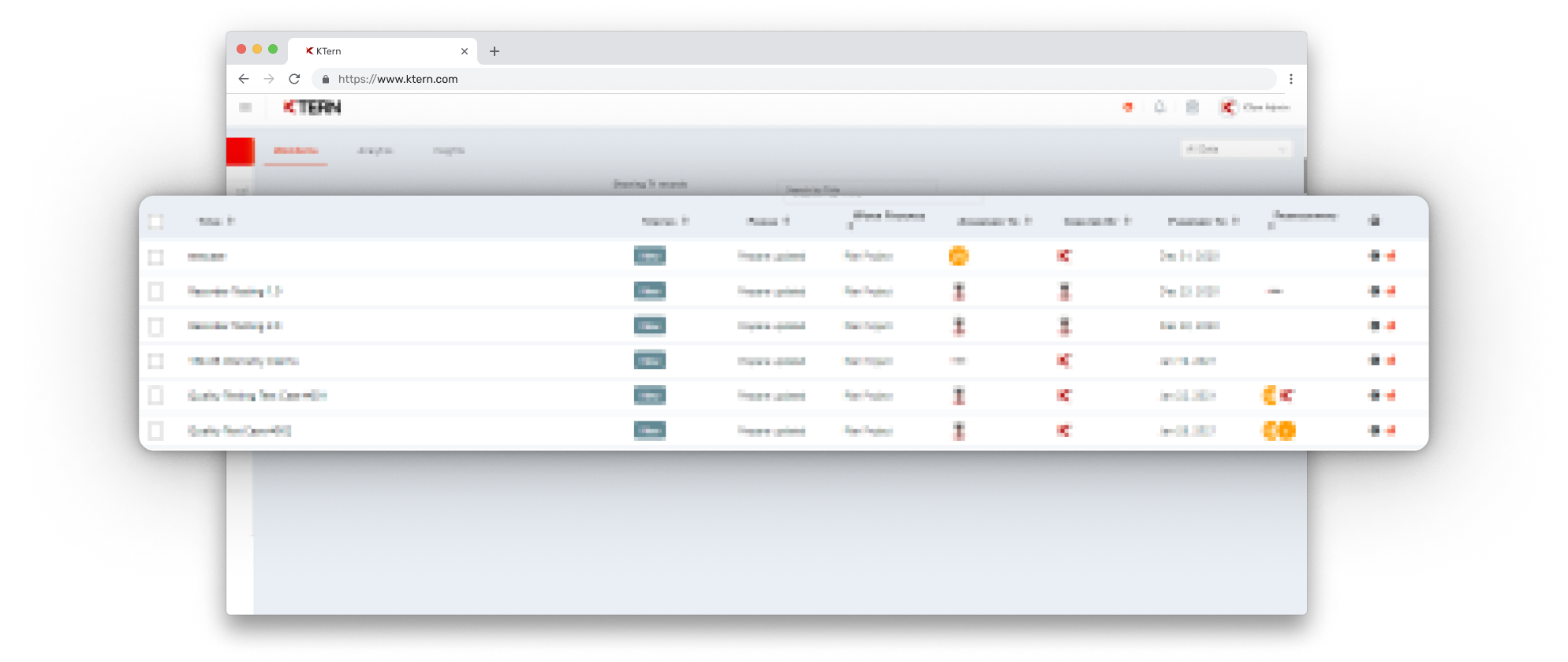Image resolution: width=1568 pixels, height=662 pixels.
Task: Click the red action icon in fifth row
Action: [x=1391, y=395]
